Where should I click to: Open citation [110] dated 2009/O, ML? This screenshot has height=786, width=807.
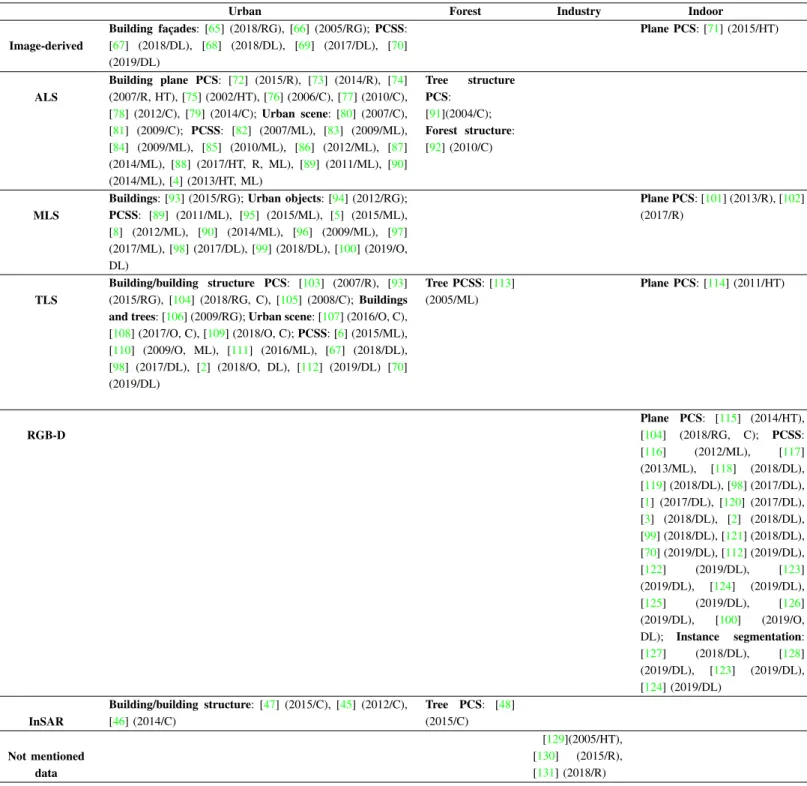click(121, 351)
